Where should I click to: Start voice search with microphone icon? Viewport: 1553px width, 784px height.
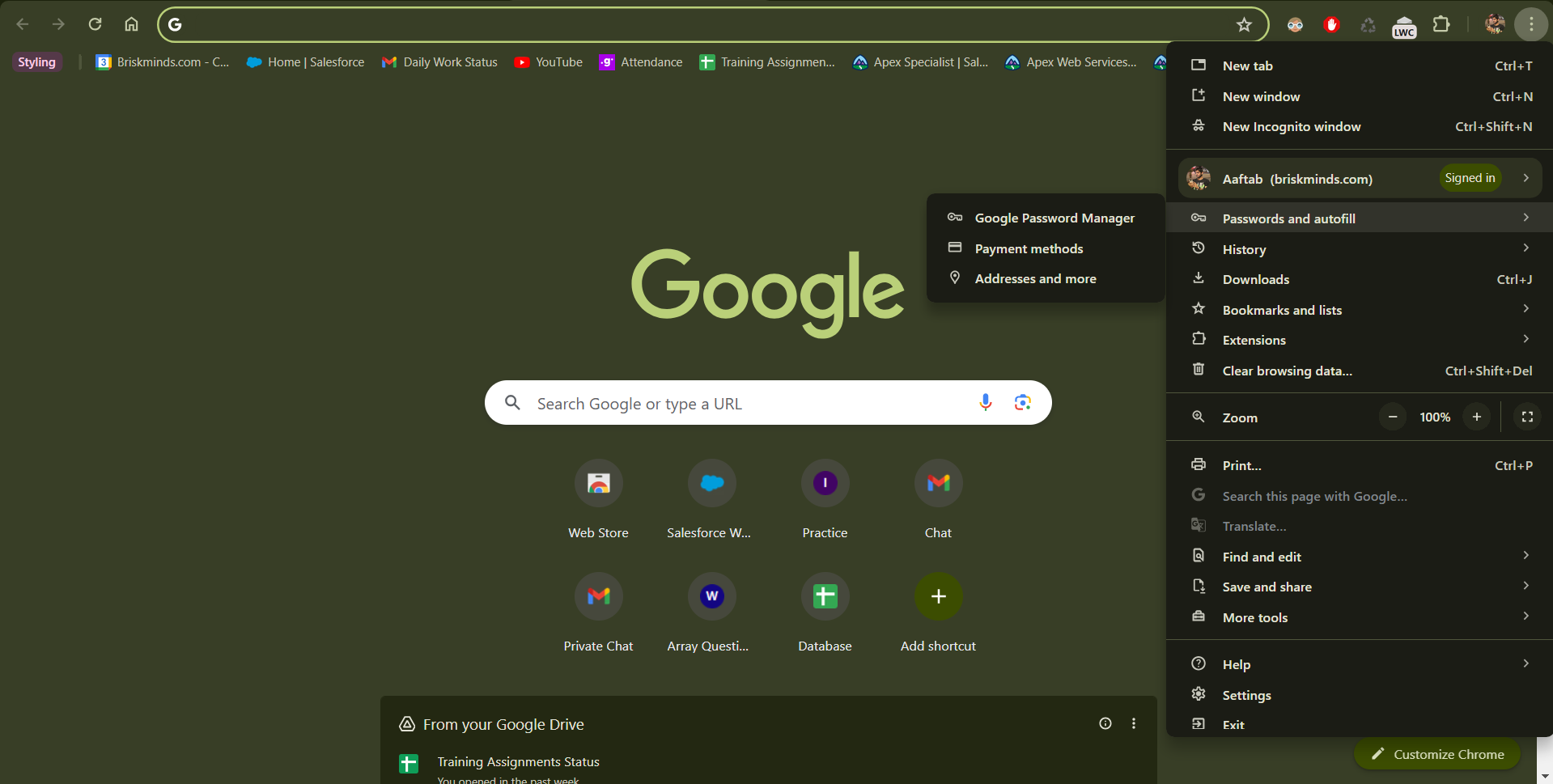click(985, 402)
